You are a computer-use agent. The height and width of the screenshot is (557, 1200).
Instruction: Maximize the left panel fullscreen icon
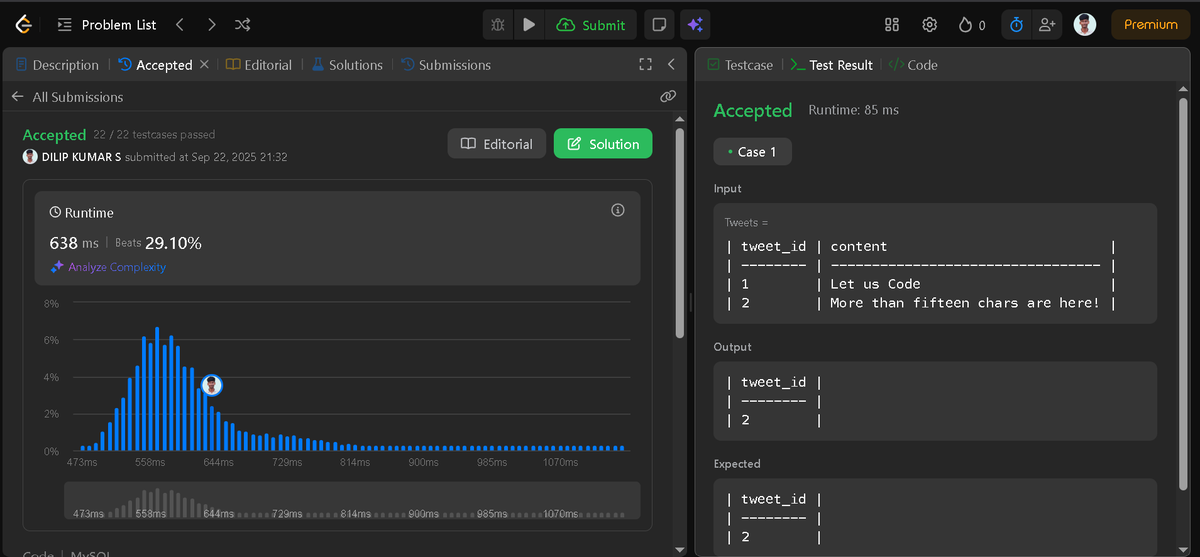[646, 65]
